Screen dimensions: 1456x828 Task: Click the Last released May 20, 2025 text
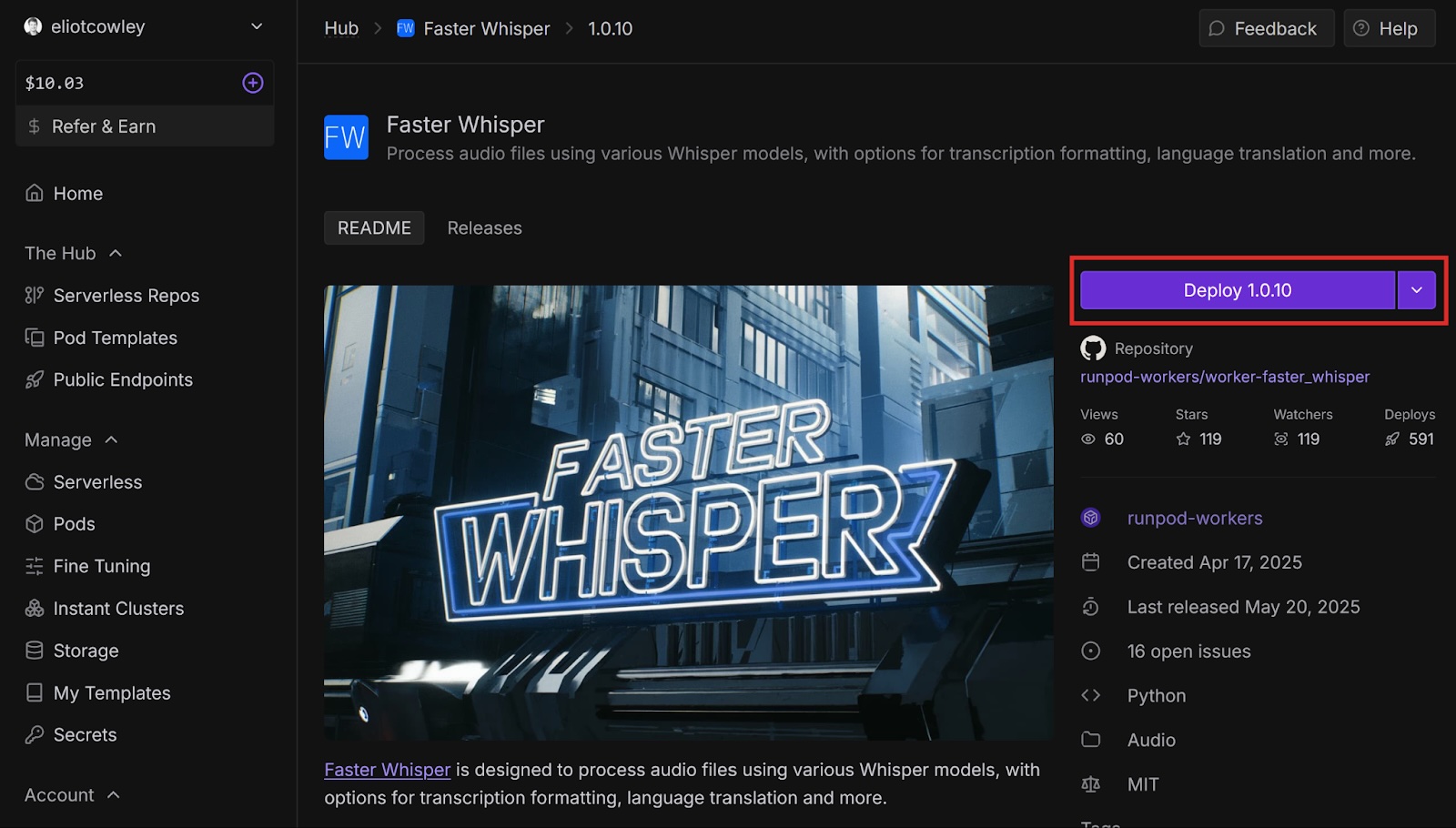click(1244, 607)
